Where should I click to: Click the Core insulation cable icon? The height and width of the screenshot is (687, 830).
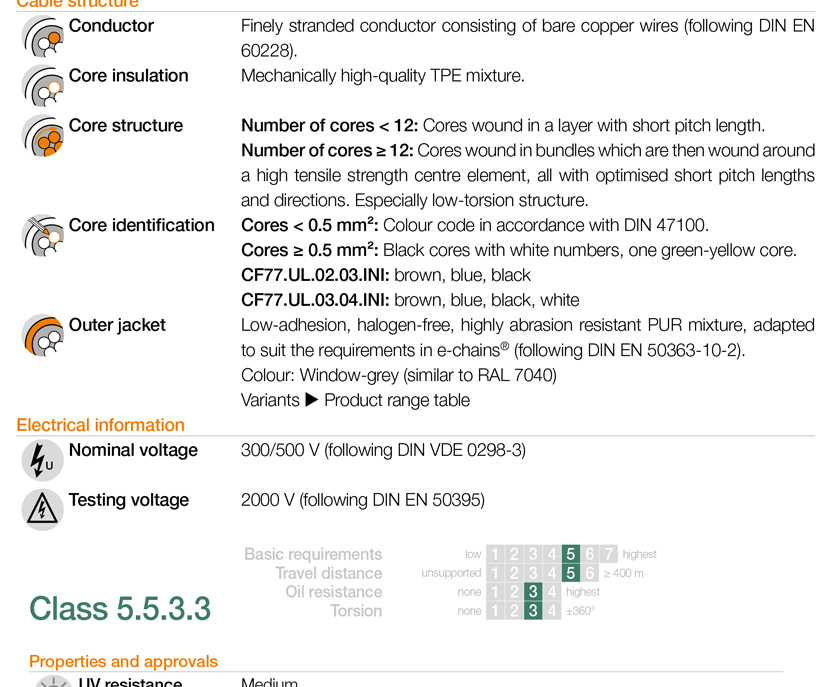pos(43,86)
